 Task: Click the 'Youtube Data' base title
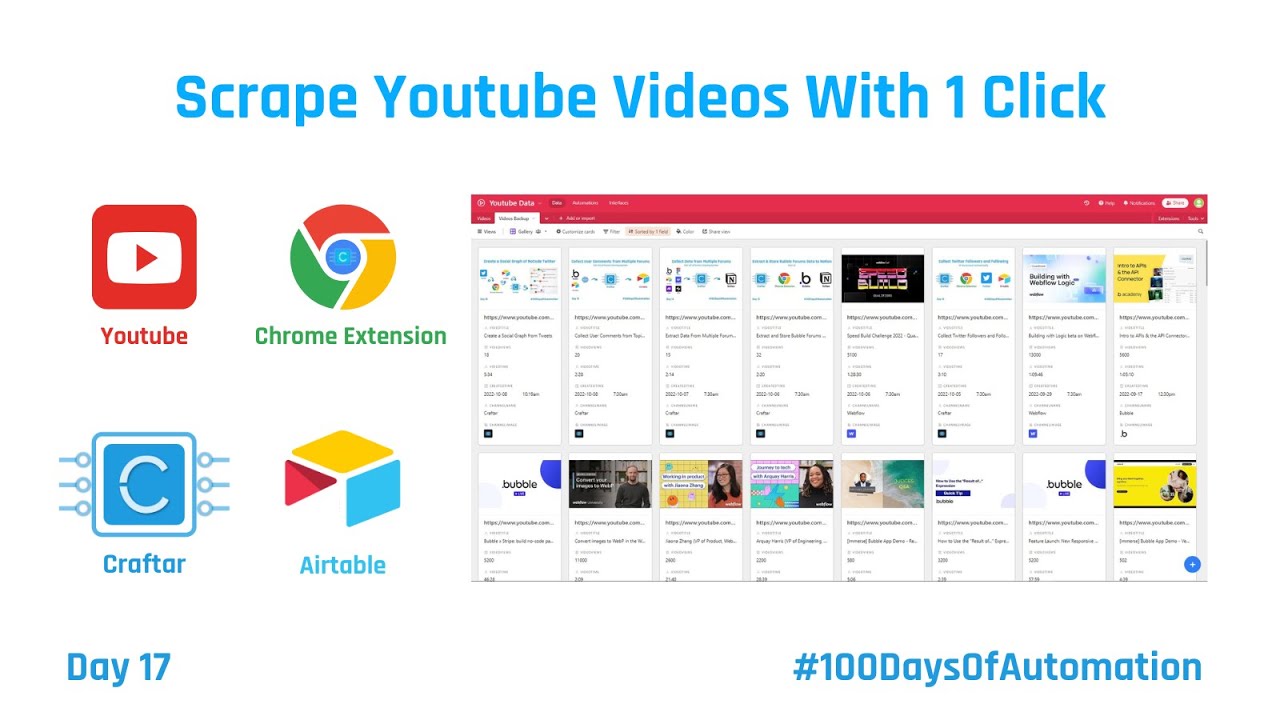512,203
